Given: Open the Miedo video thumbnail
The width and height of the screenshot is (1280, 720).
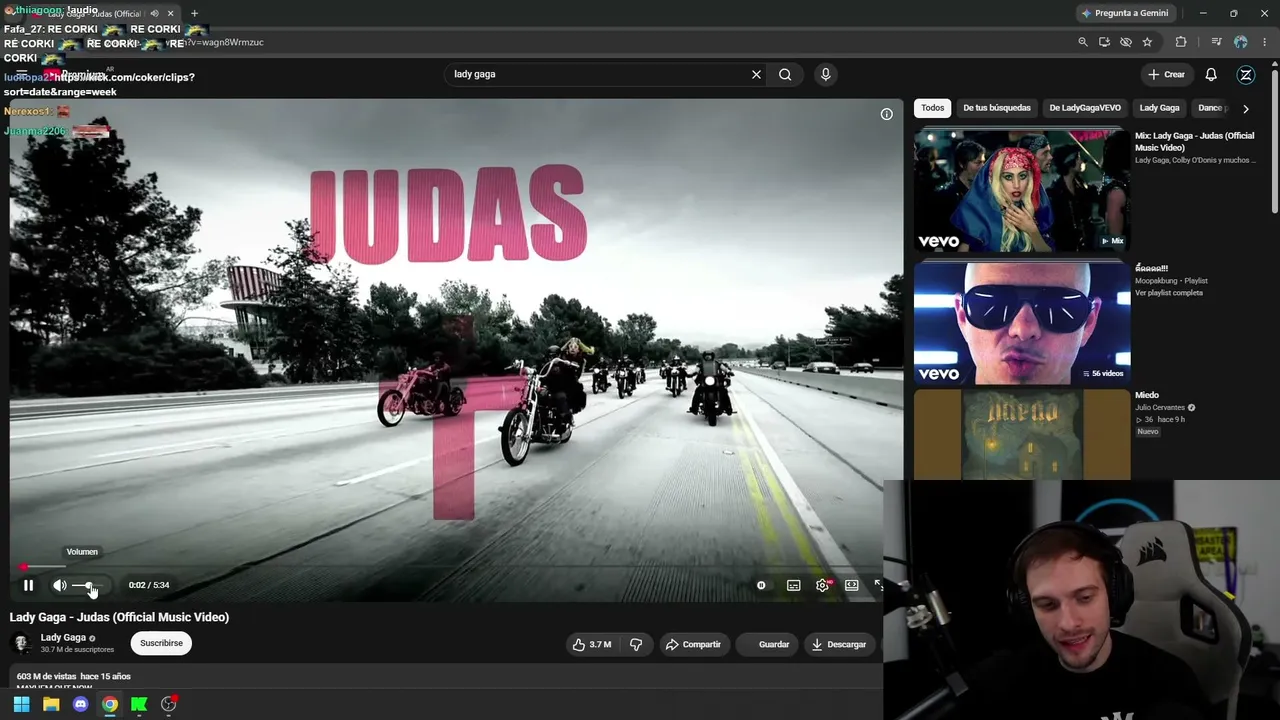Looking at the screenshot, I should 1021,435.
